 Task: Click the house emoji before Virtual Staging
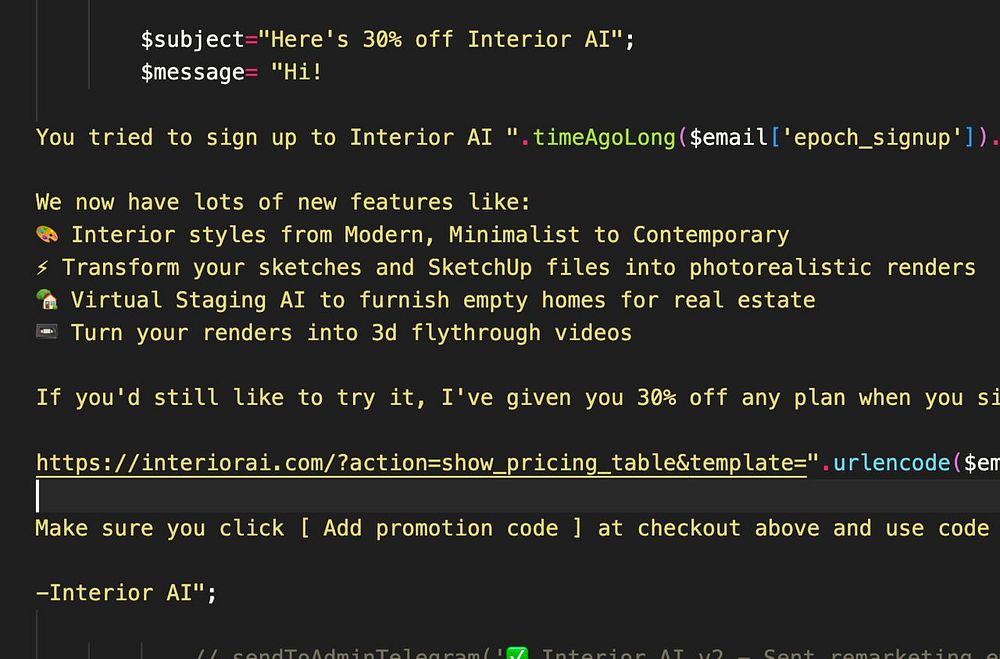(x=47, y=299)
